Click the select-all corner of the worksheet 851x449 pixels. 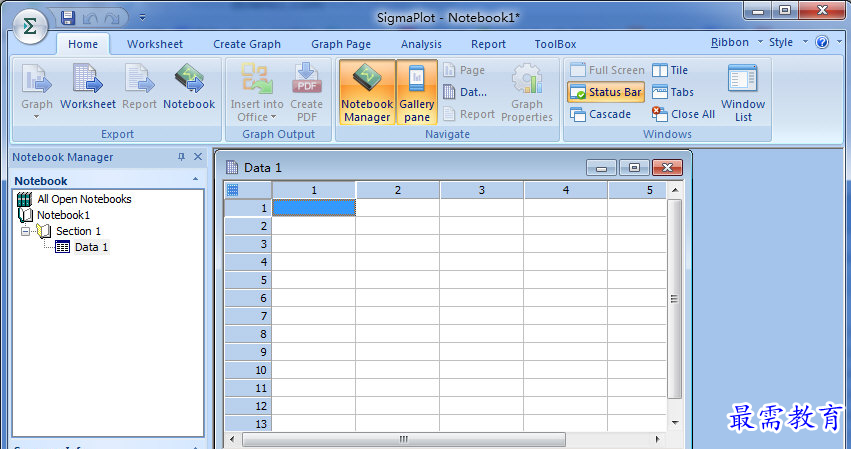[x=248, y=190]
